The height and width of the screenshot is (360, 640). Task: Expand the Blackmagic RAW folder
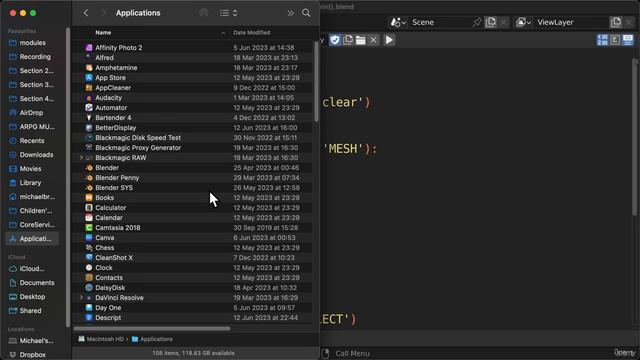[81, 158]
